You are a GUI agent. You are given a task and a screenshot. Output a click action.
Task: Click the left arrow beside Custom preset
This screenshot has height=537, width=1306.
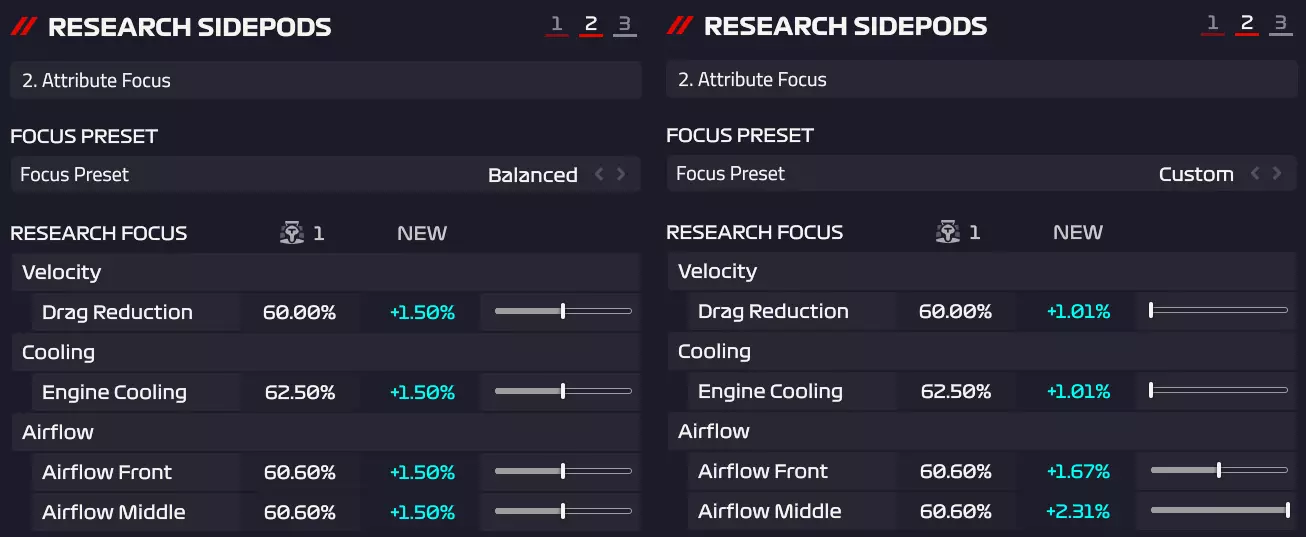point(1256,173)
